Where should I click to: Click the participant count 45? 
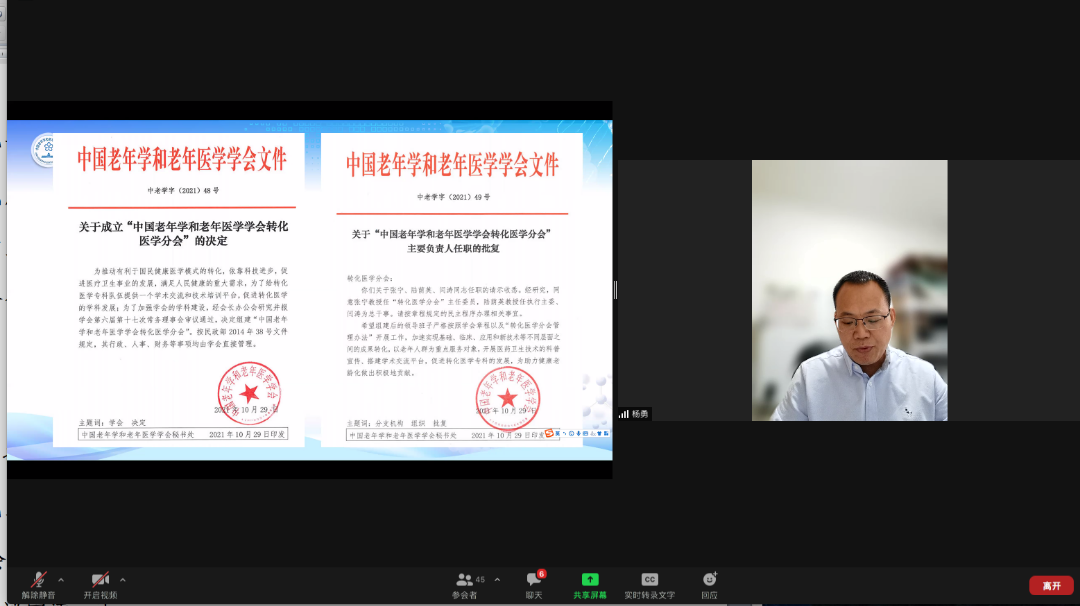[x=480, y=580]
